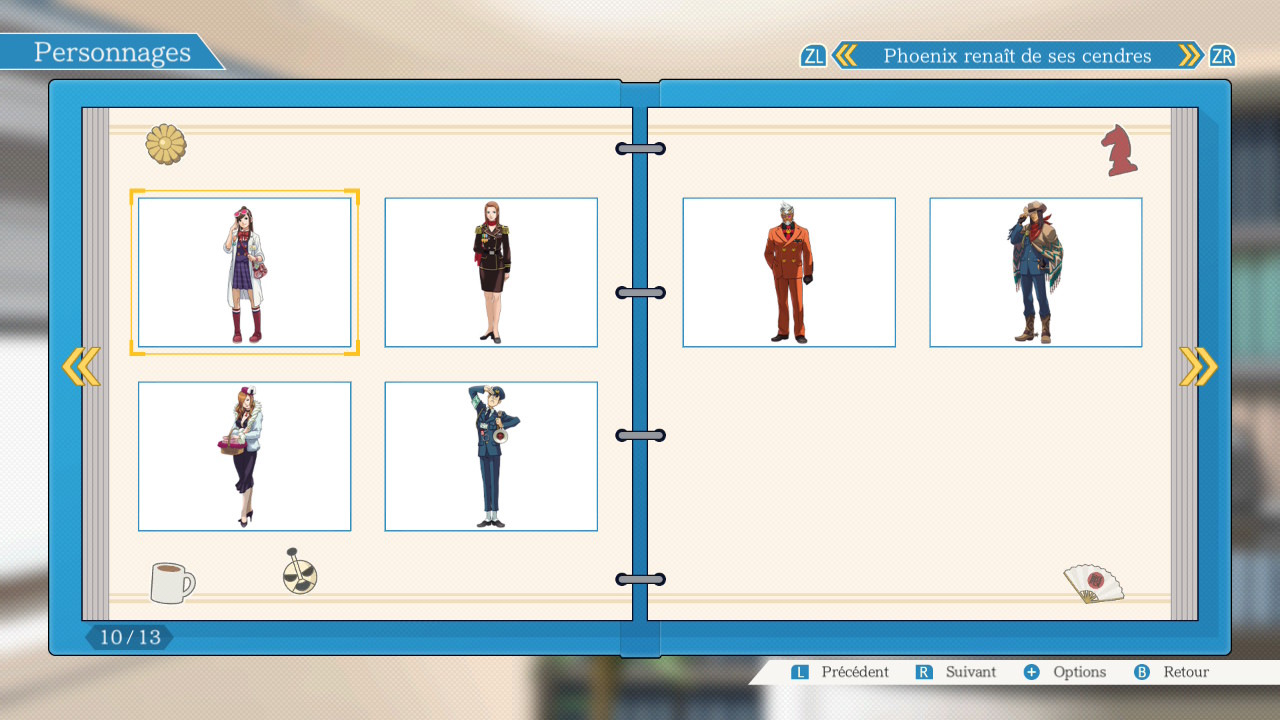Open the saluting police officer character card

click(x=491, y=456)
